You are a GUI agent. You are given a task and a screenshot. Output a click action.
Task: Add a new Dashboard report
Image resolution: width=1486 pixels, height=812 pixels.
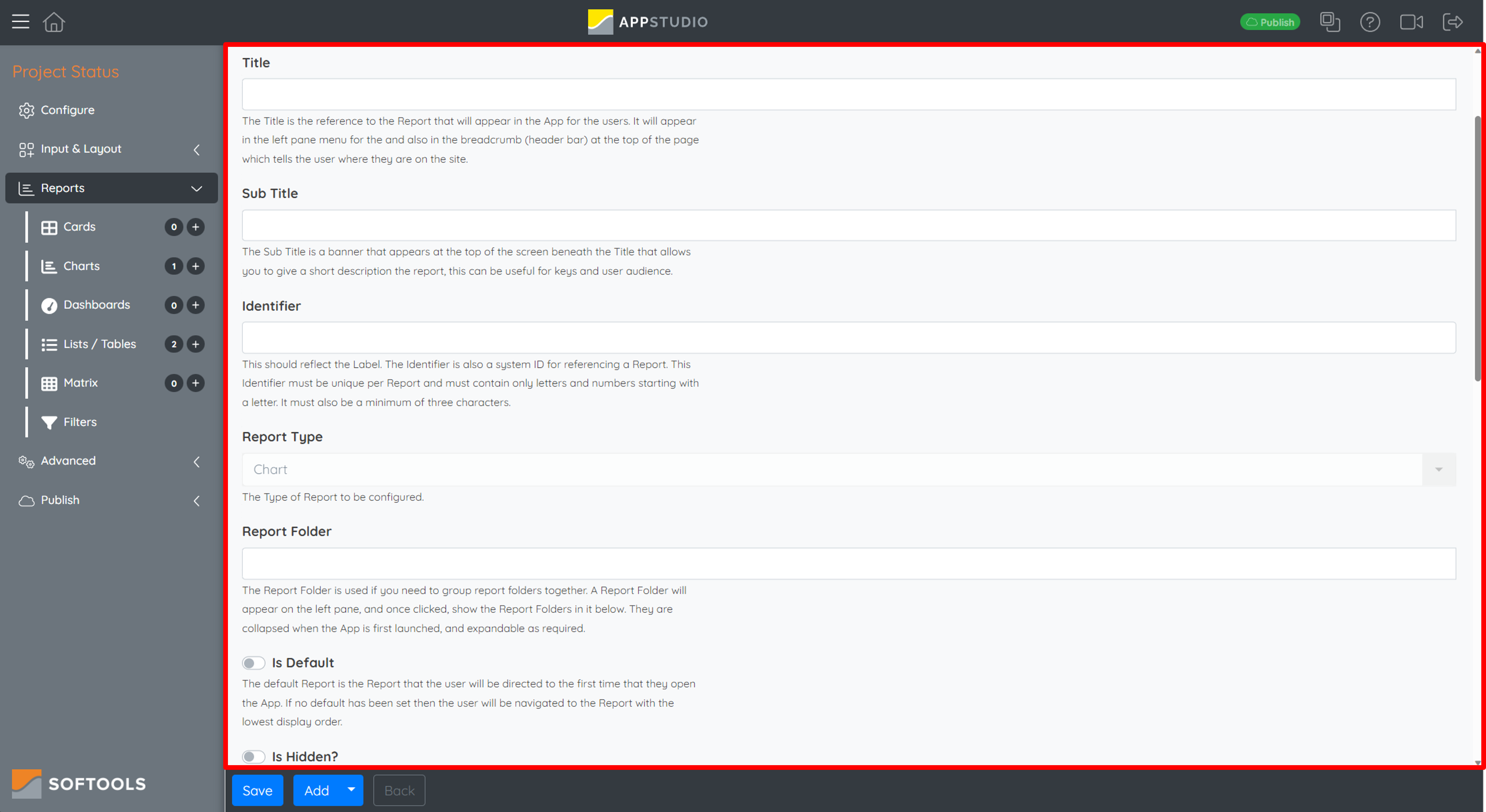[196, 305]
